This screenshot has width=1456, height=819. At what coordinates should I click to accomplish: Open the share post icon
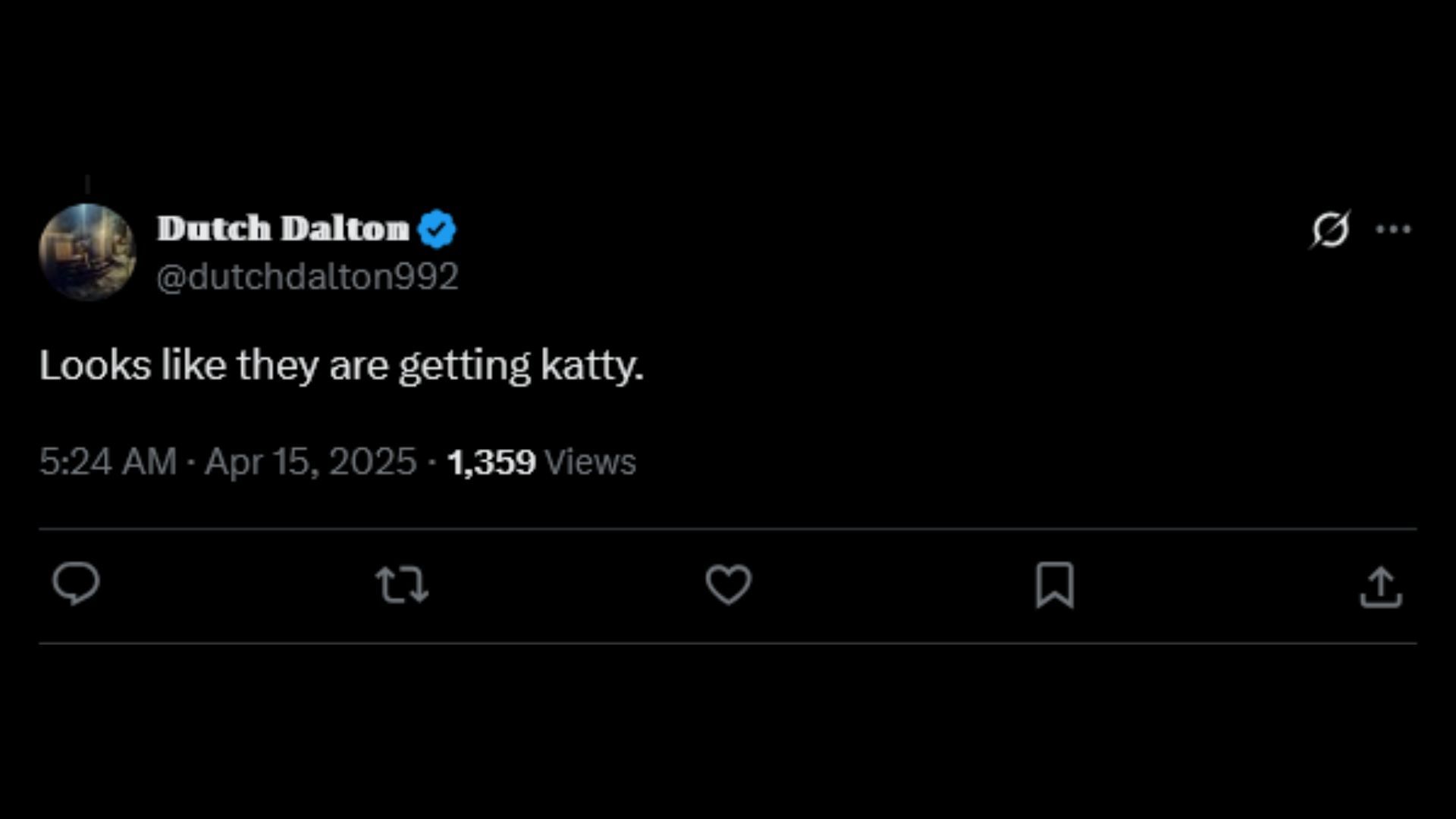coord(1381,587)
